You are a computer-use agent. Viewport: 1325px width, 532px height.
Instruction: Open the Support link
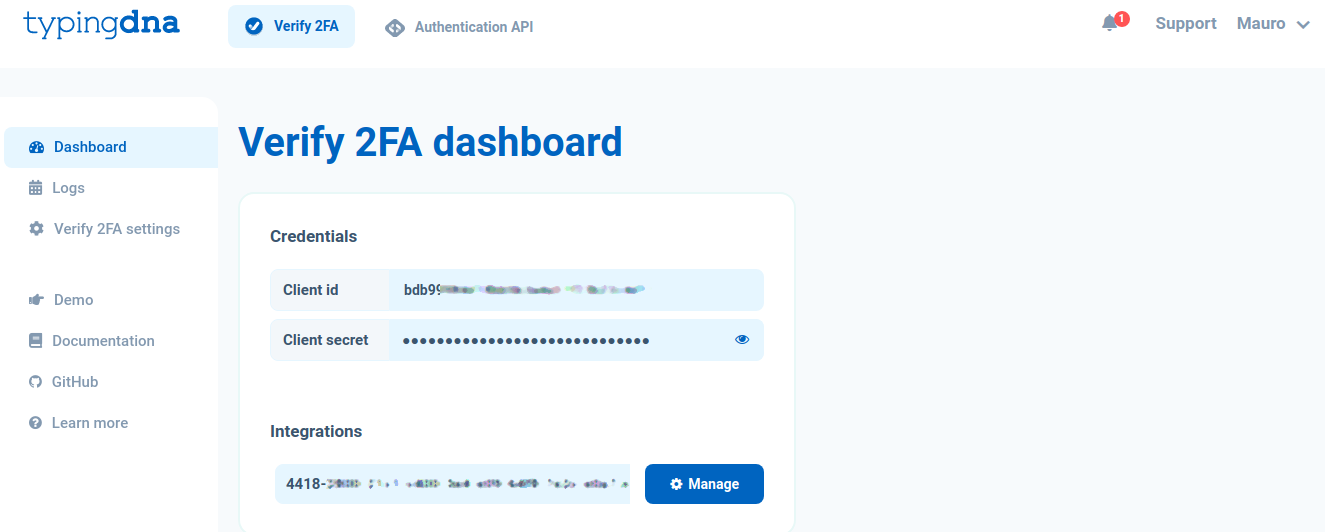[x=1186, y=23]
